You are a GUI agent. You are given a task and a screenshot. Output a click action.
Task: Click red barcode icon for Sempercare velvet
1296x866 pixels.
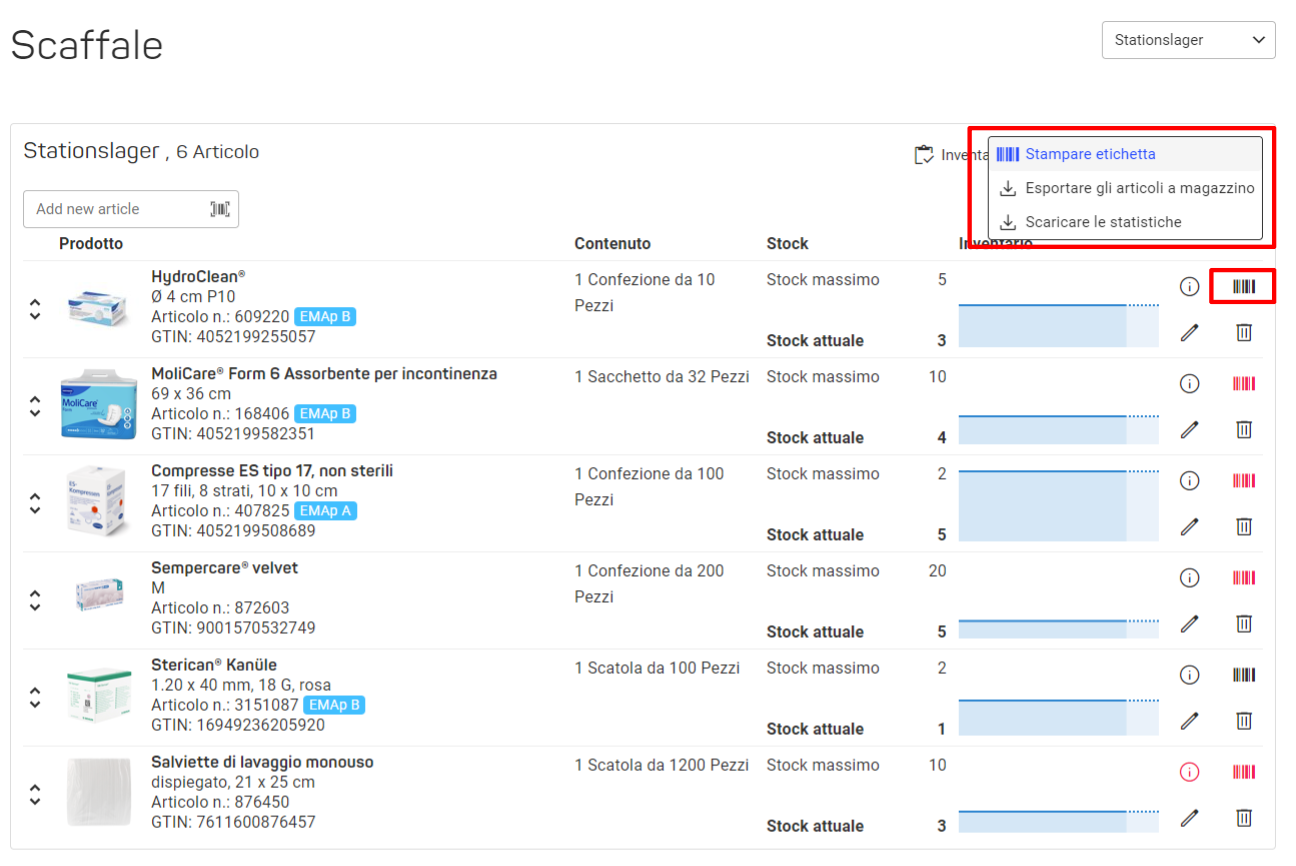coord(1244,578)
